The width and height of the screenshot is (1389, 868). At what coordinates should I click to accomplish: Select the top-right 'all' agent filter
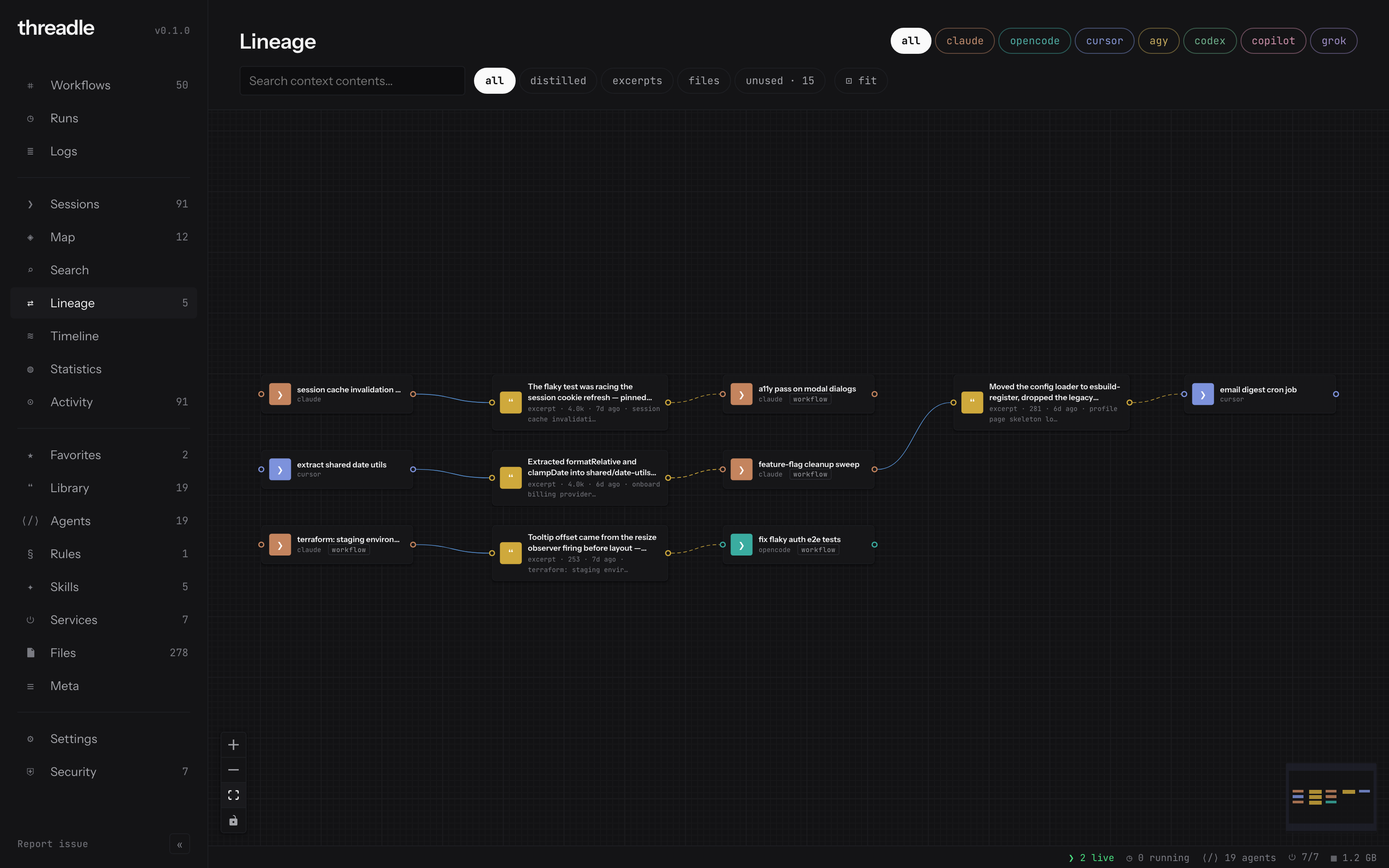[910, 41]
